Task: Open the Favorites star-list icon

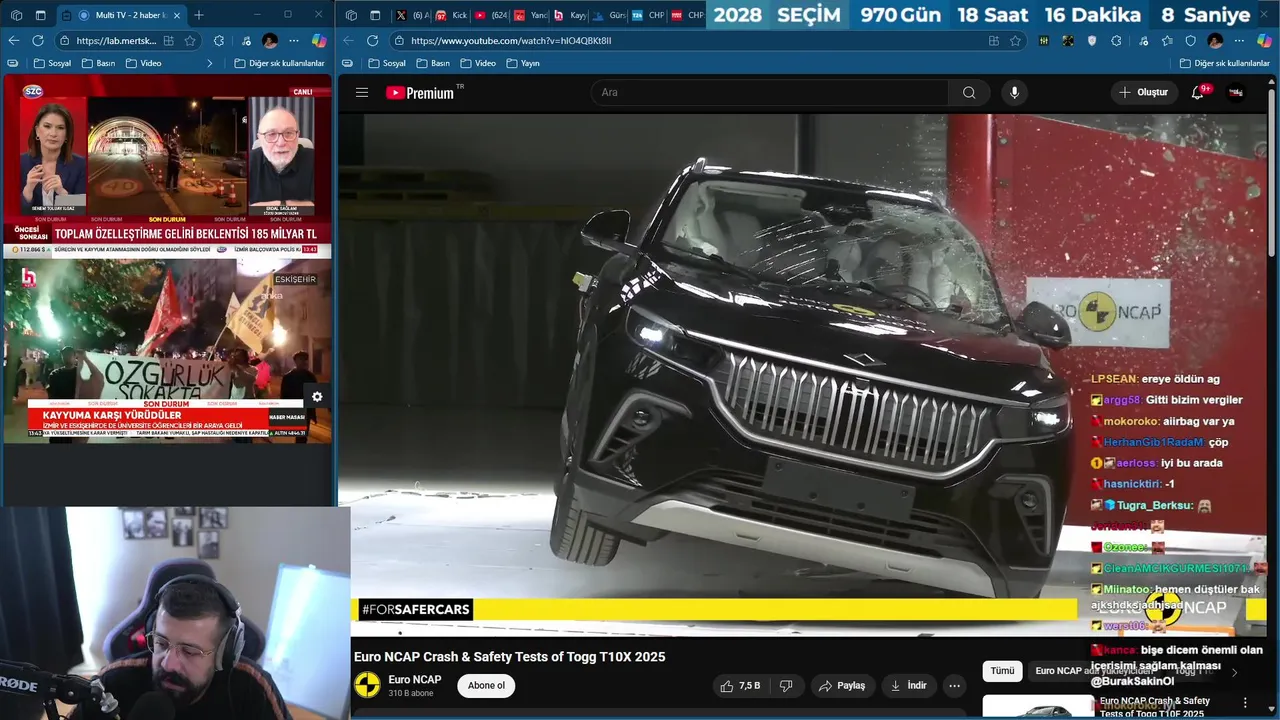Action: pyautogui.click(x=1166, y=41)
